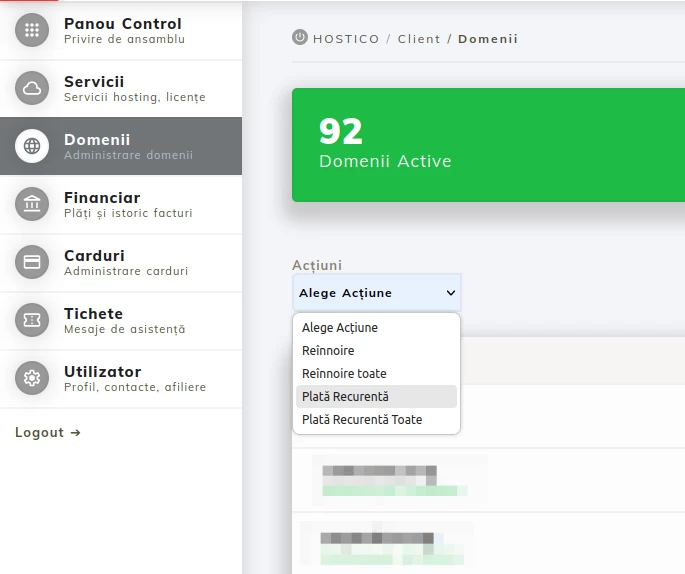Image resolution: width=685 pixels, height=574 pixels.
Task: Collapse the Alege Acțiune dropdown box
Action: (x=376, y=293)
